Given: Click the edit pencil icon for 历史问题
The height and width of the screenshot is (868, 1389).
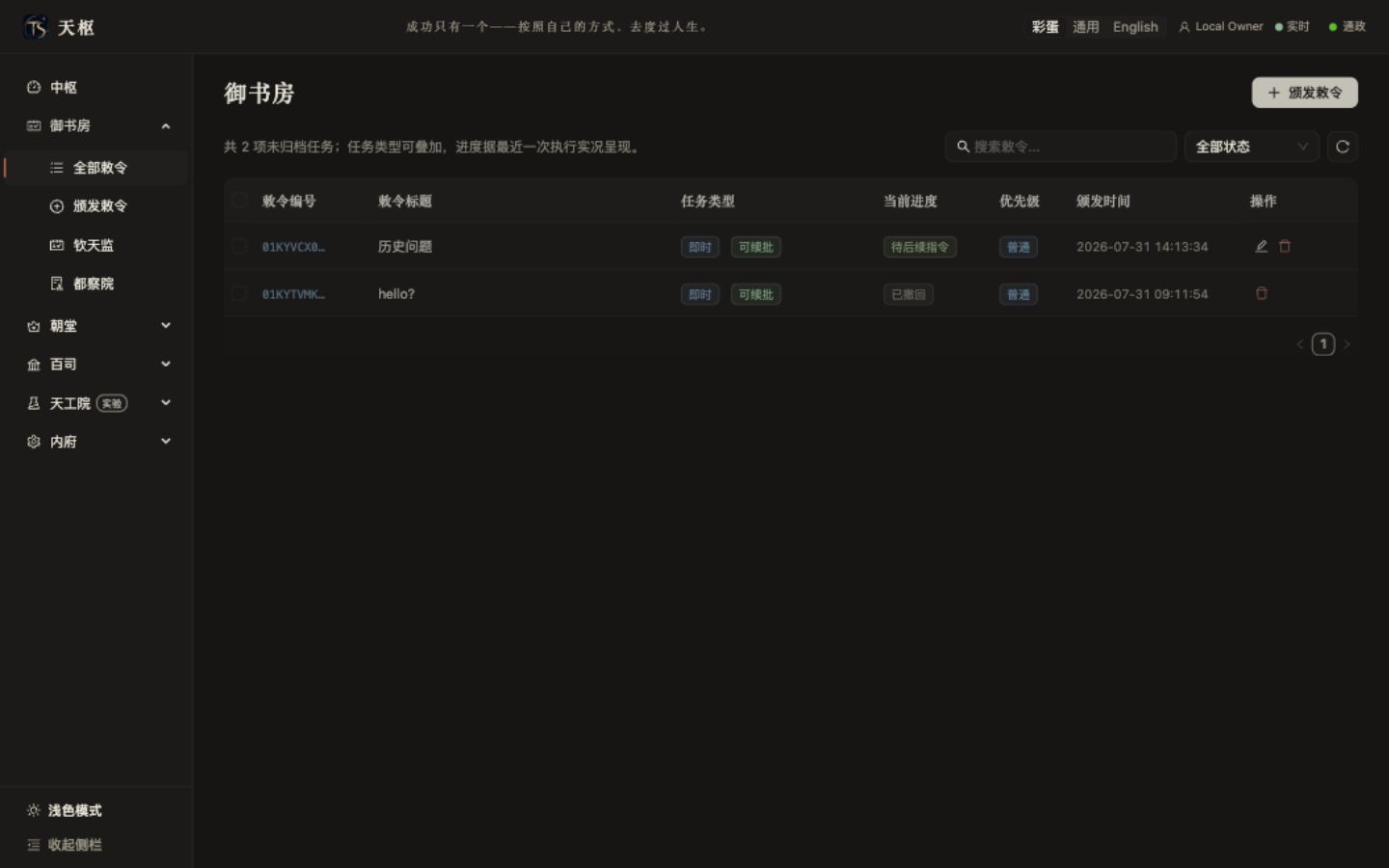Looking at the screenshot, I should 1261,246.
